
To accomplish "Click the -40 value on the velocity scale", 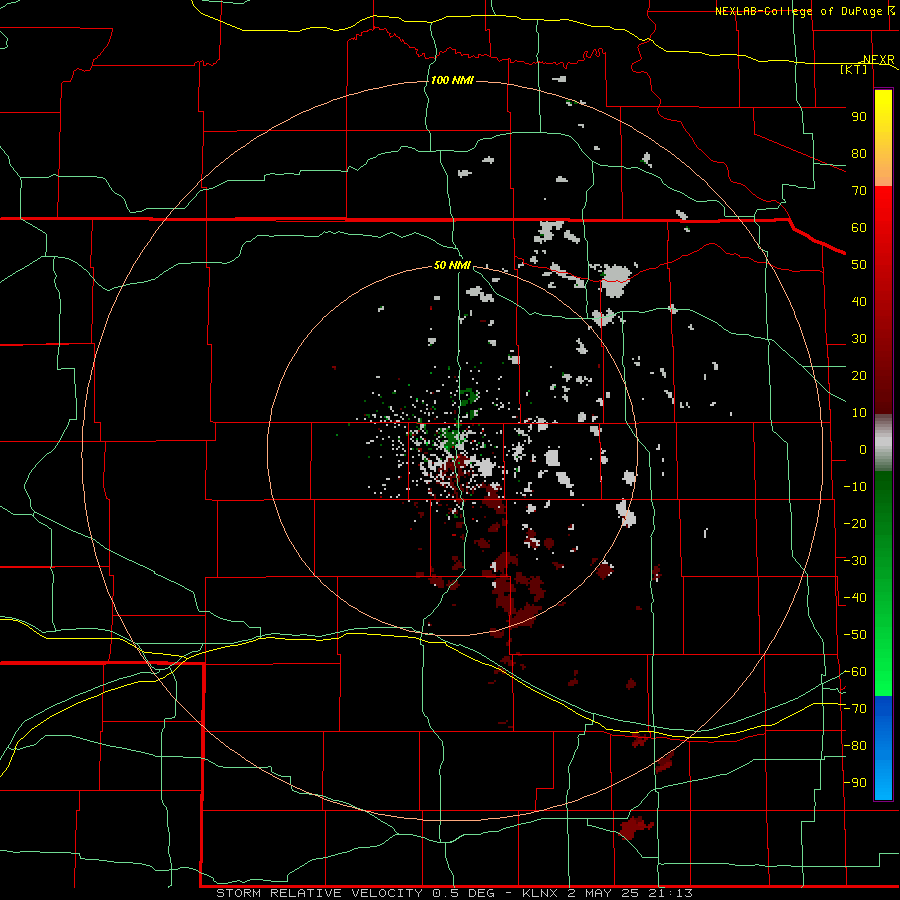I will (x=855, y=598).
